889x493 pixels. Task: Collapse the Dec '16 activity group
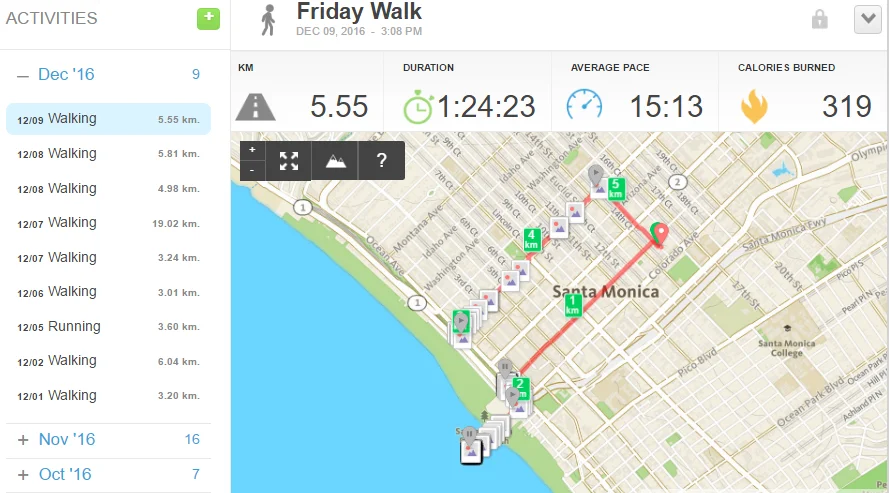pyautogui.click(x=23, y=75)
